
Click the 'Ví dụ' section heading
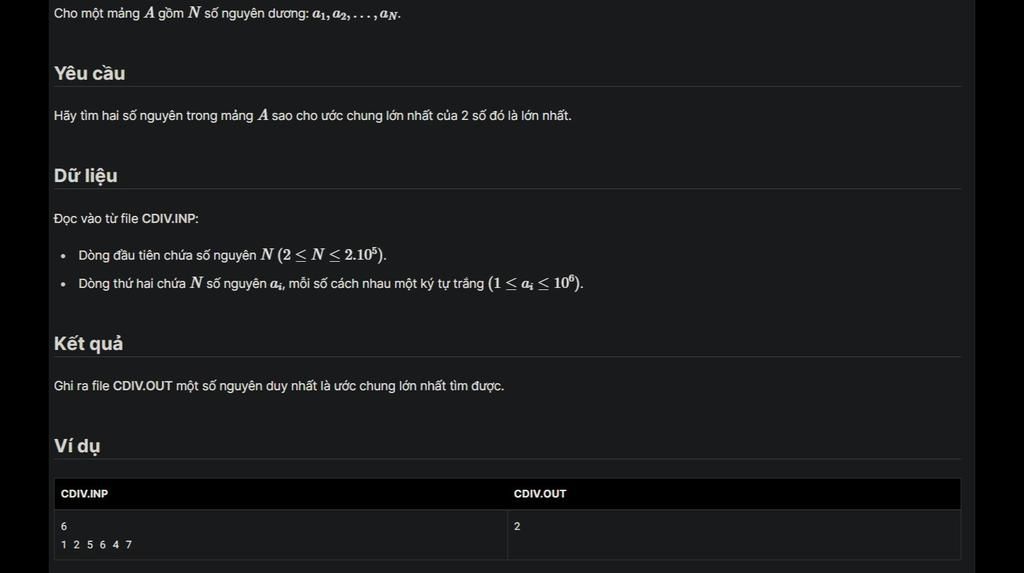(77, 446)
